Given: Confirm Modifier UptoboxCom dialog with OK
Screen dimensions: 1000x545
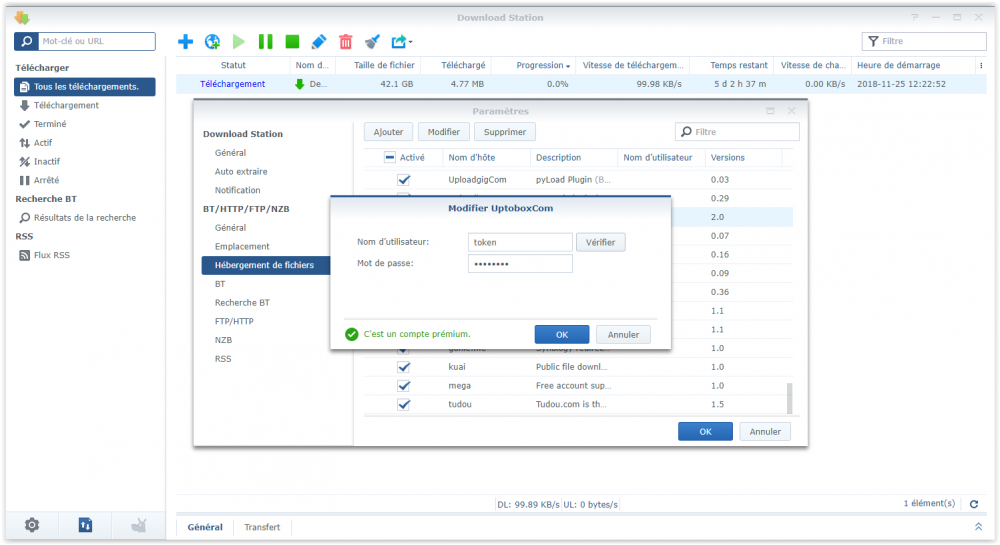Looking at the screenshot, I should [562, 335].
